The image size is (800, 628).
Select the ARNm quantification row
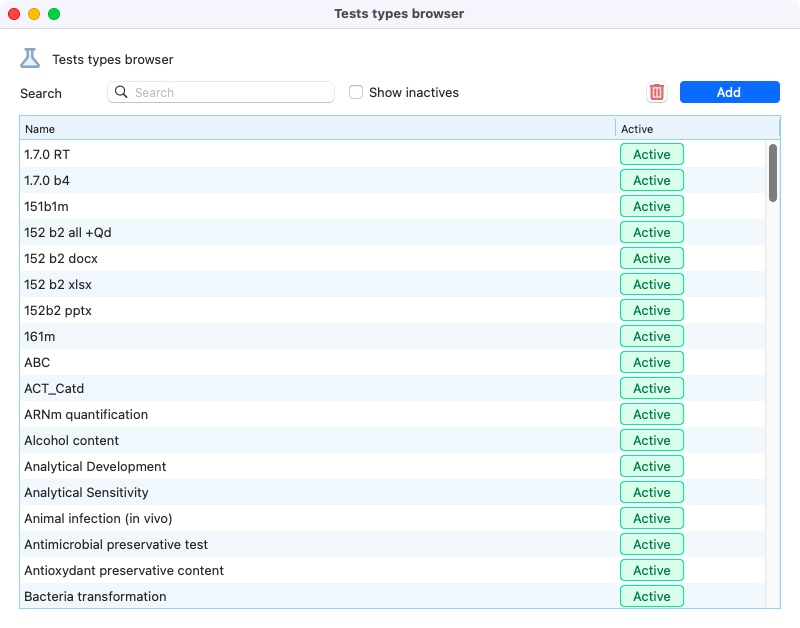[392, 414]
